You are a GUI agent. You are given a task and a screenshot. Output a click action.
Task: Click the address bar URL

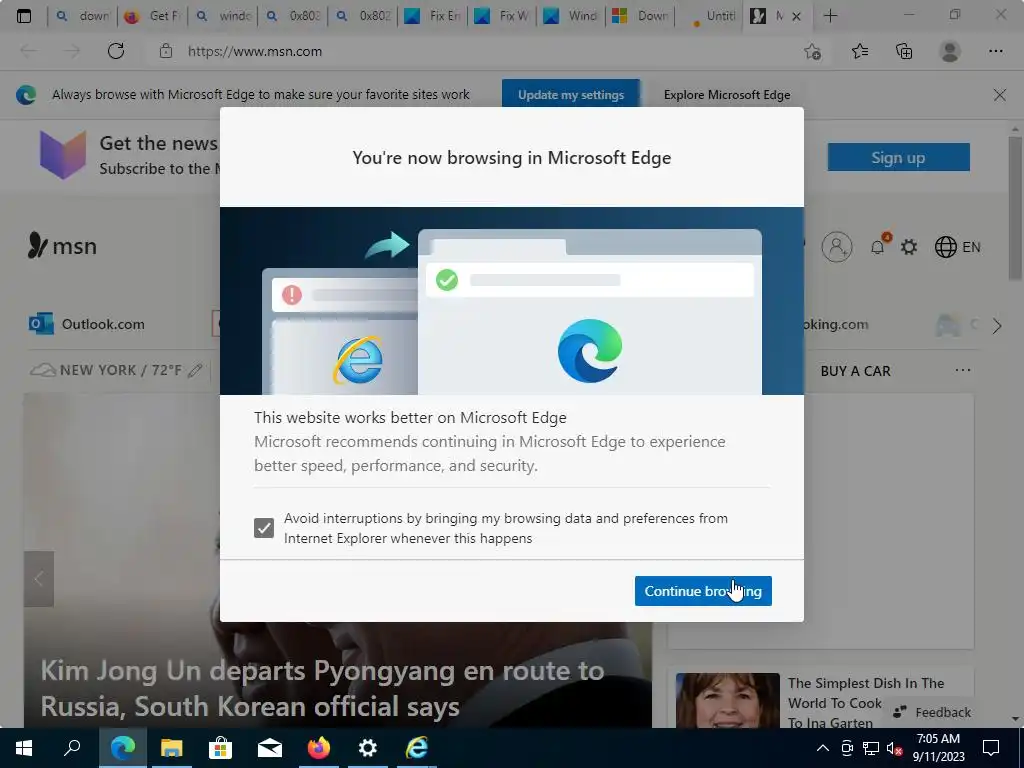pos(255,51)
